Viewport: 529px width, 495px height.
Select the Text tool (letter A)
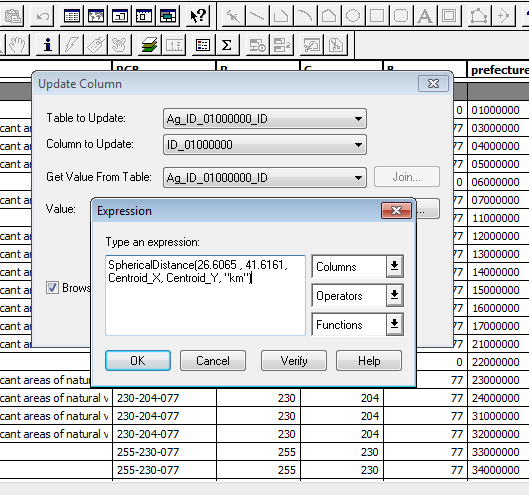425,16
